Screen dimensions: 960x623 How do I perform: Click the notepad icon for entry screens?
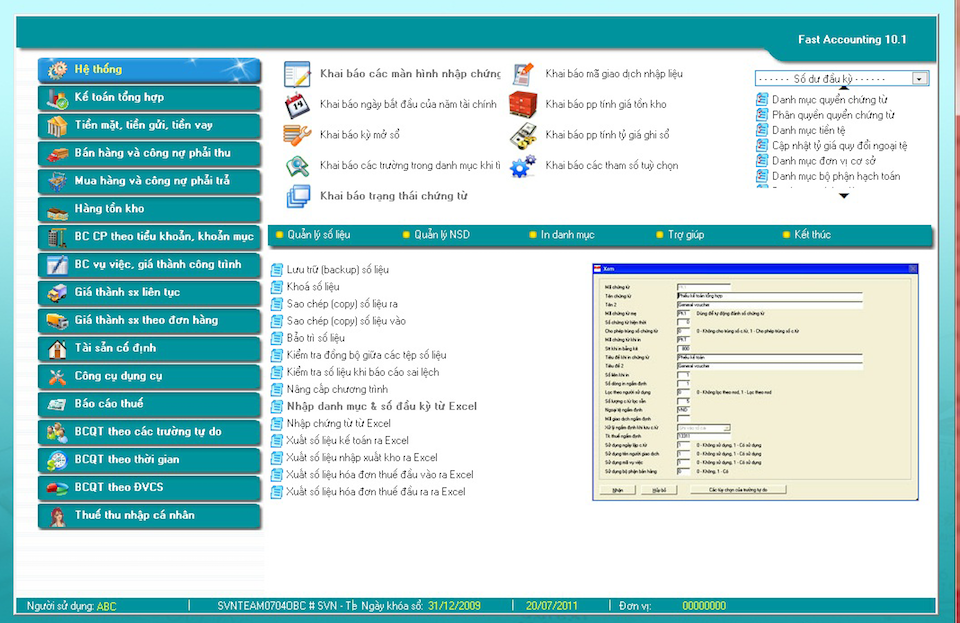coord(298,74)
